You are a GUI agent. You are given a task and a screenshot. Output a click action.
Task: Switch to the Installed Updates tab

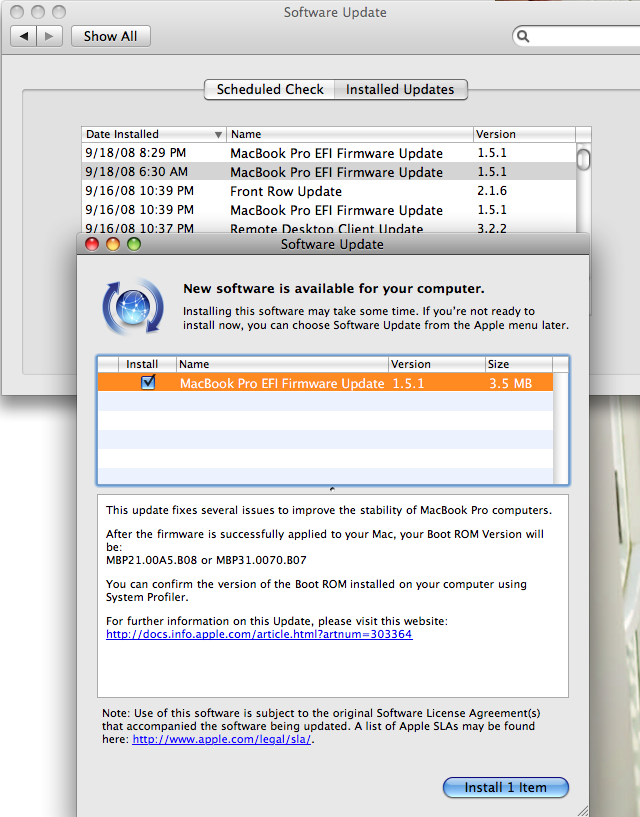[400, 90]
